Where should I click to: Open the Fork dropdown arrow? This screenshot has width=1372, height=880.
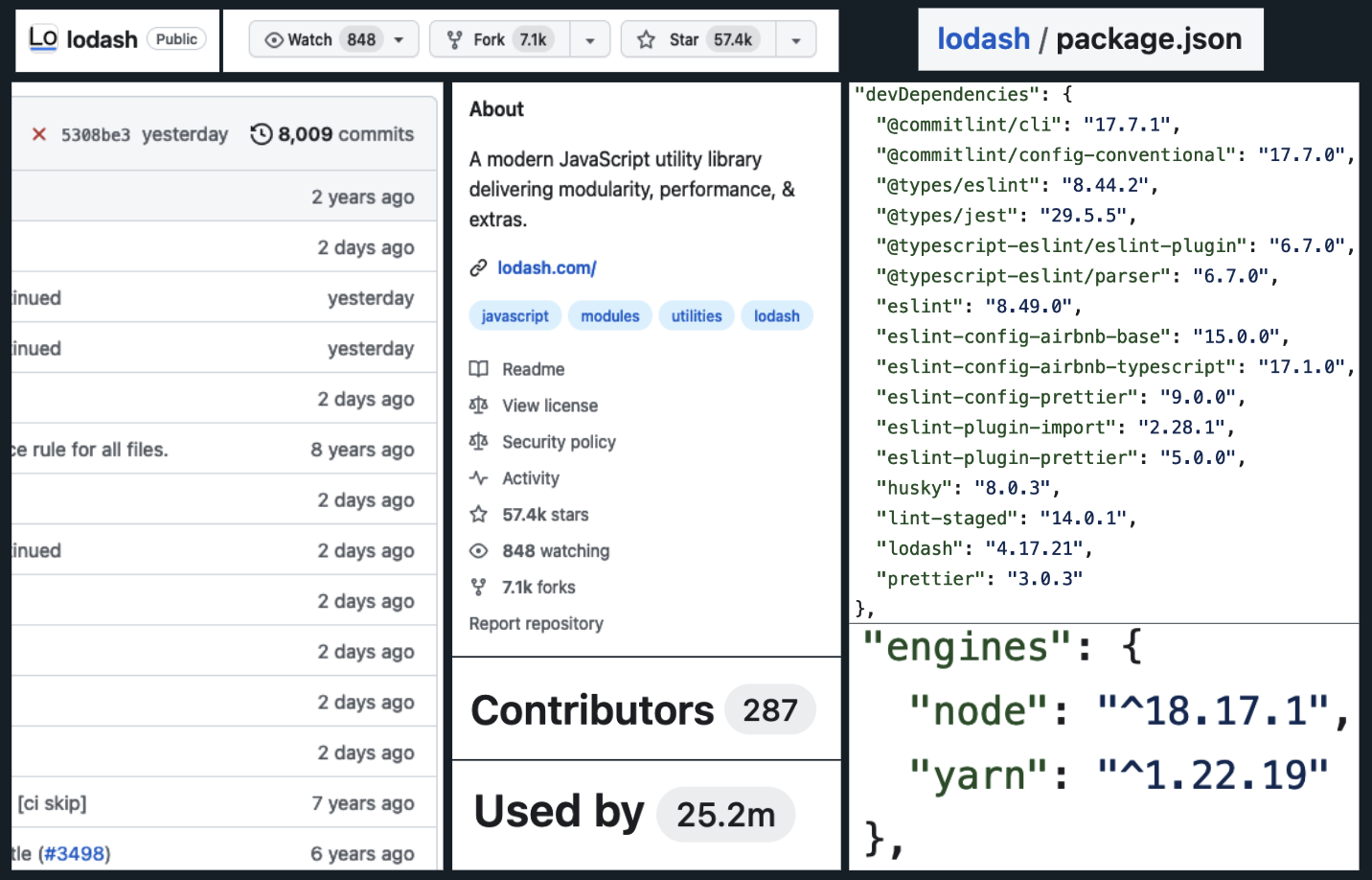(590, 40)
